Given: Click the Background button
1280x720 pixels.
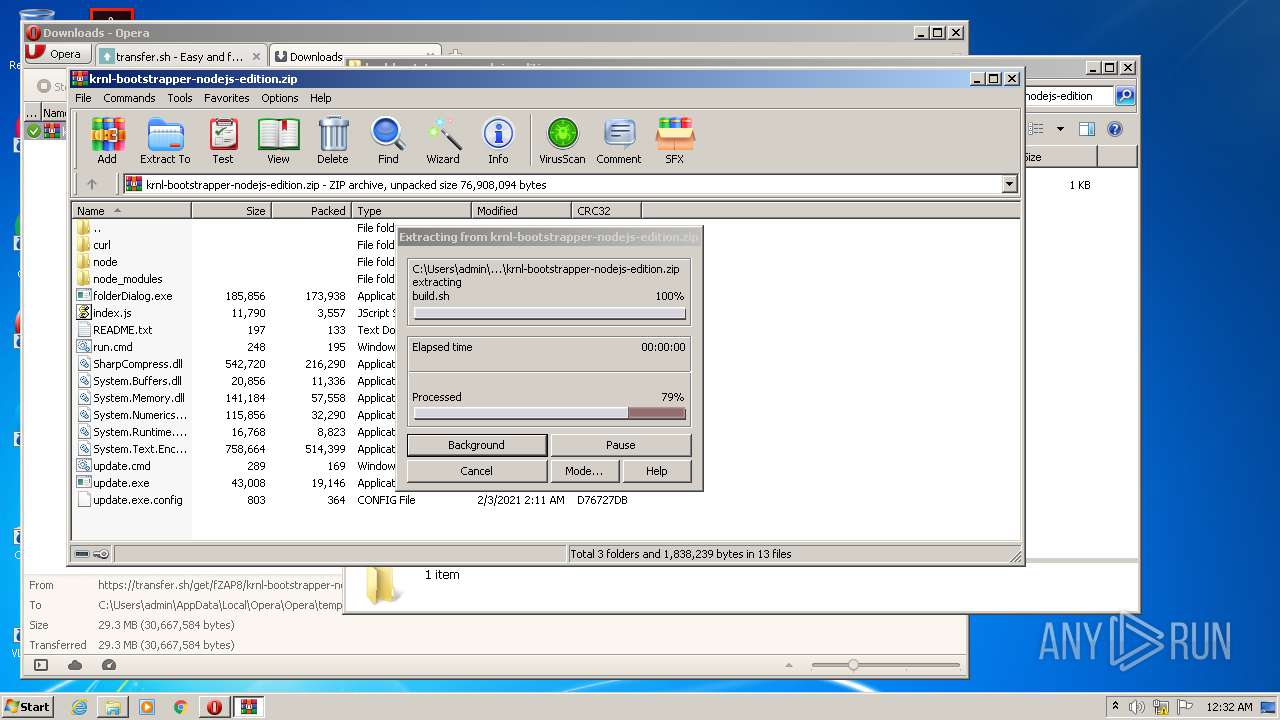Looking at the screenshot, I should (476, 445).
